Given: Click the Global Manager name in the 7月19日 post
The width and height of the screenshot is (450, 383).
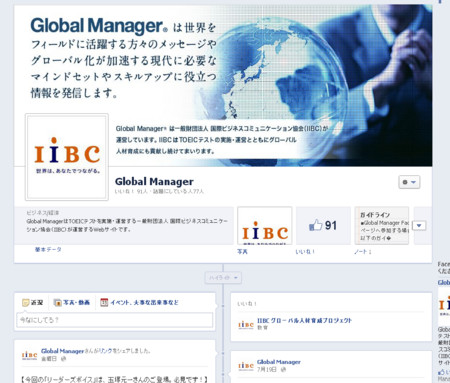Looking at the screenshot, I should (x=279, y=362).
